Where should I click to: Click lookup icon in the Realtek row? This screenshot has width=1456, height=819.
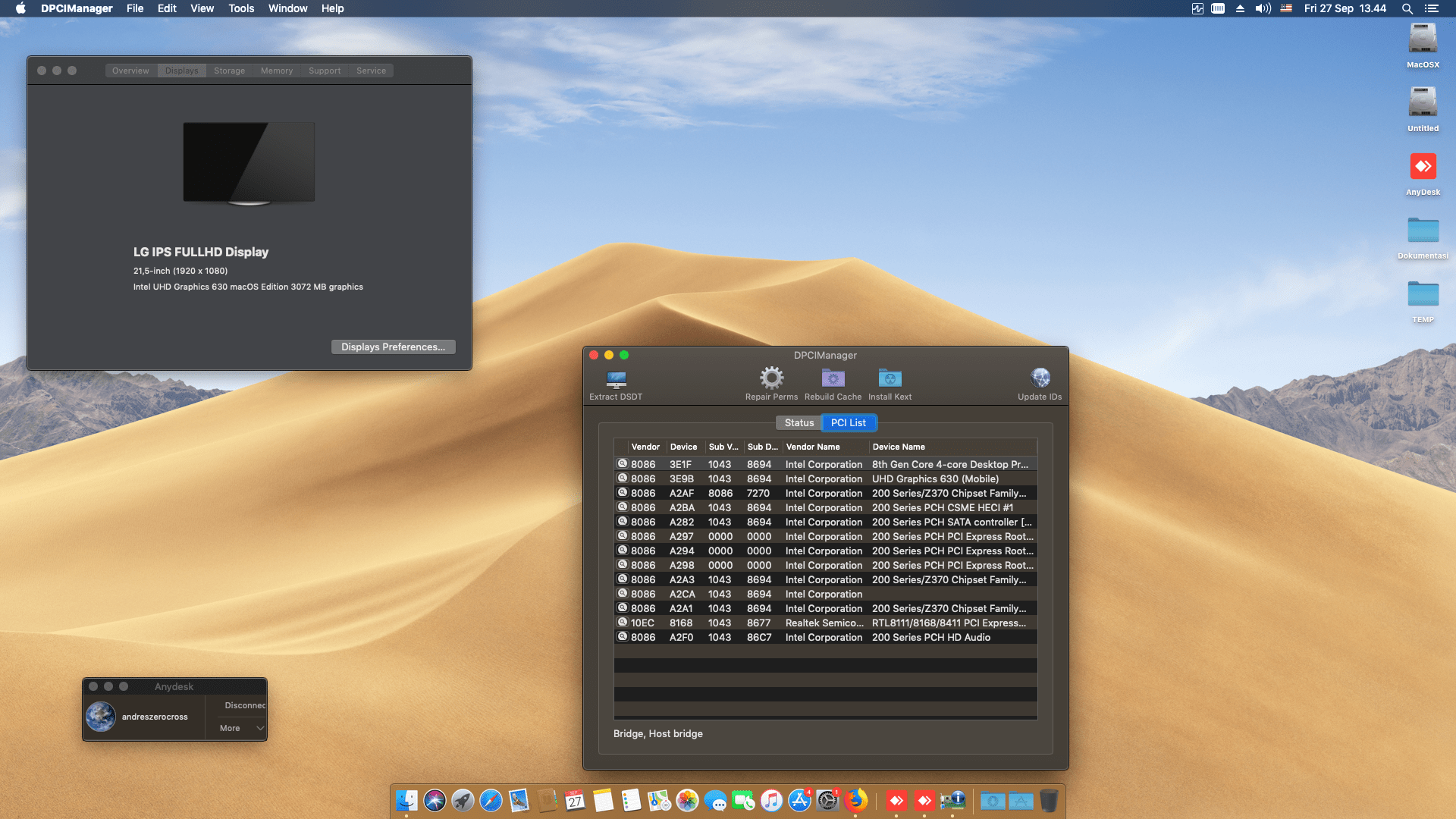click(623, 623)
